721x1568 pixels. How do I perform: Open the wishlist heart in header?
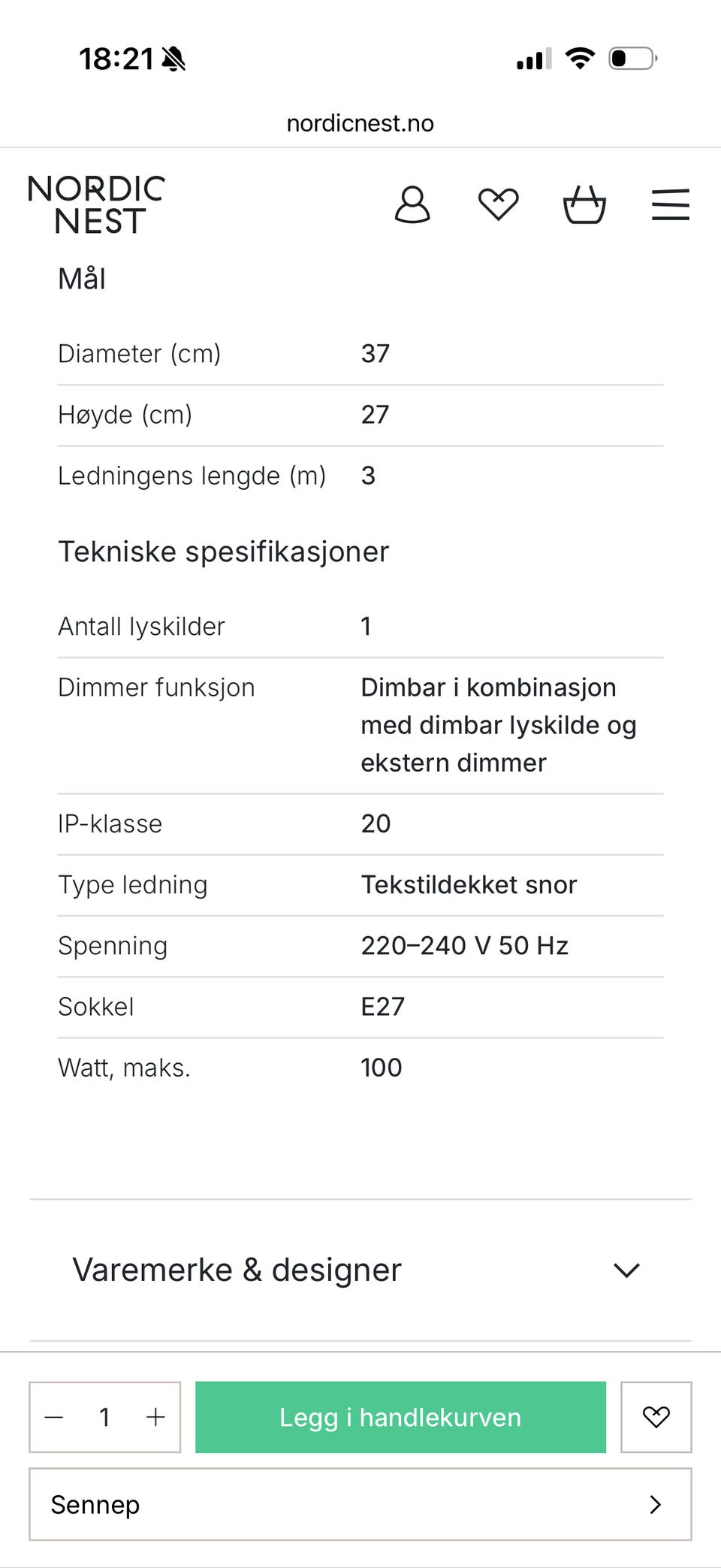499,204
